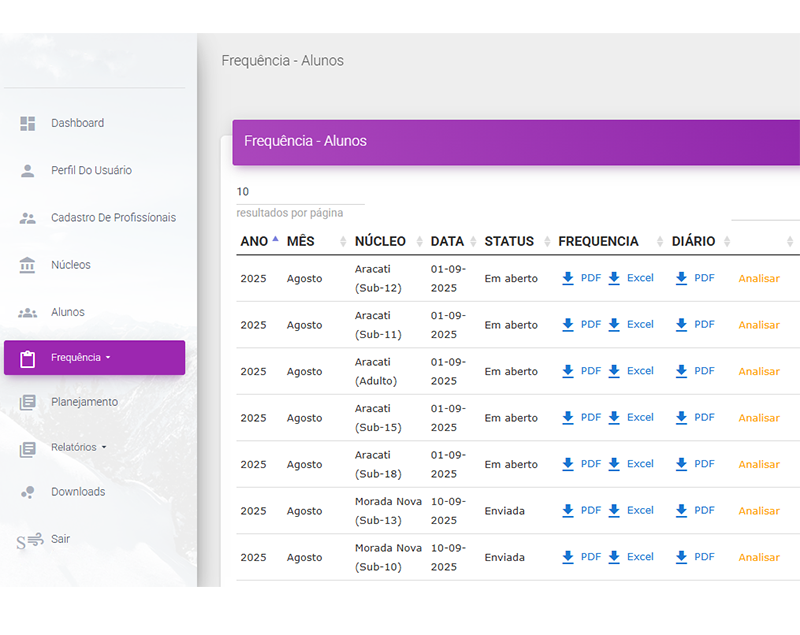Download Diário PDF for Morada Nova (Sub-13)
800x635 pixels.
695,511
